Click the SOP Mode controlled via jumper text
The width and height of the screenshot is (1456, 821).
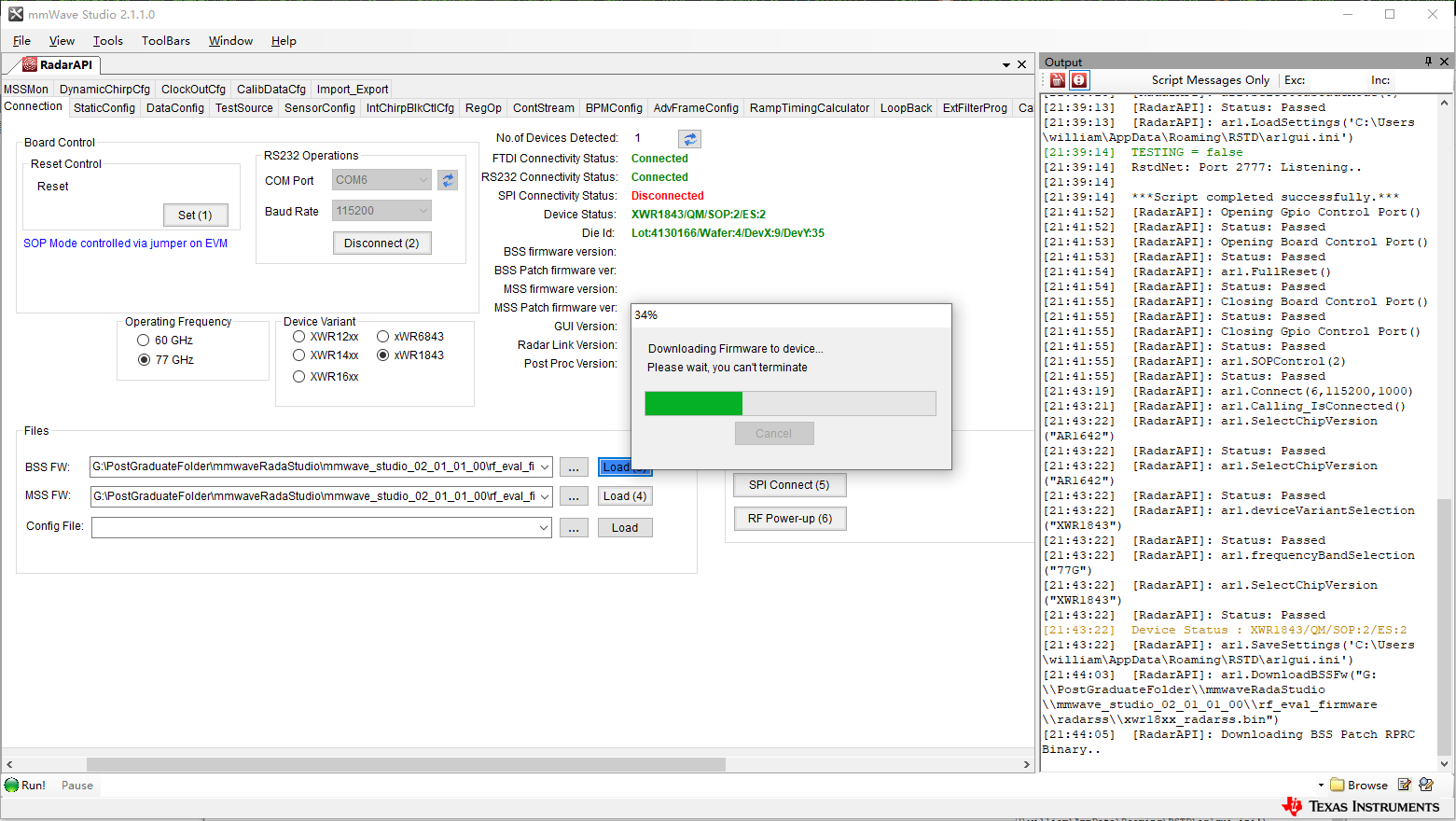click(125, 244)
